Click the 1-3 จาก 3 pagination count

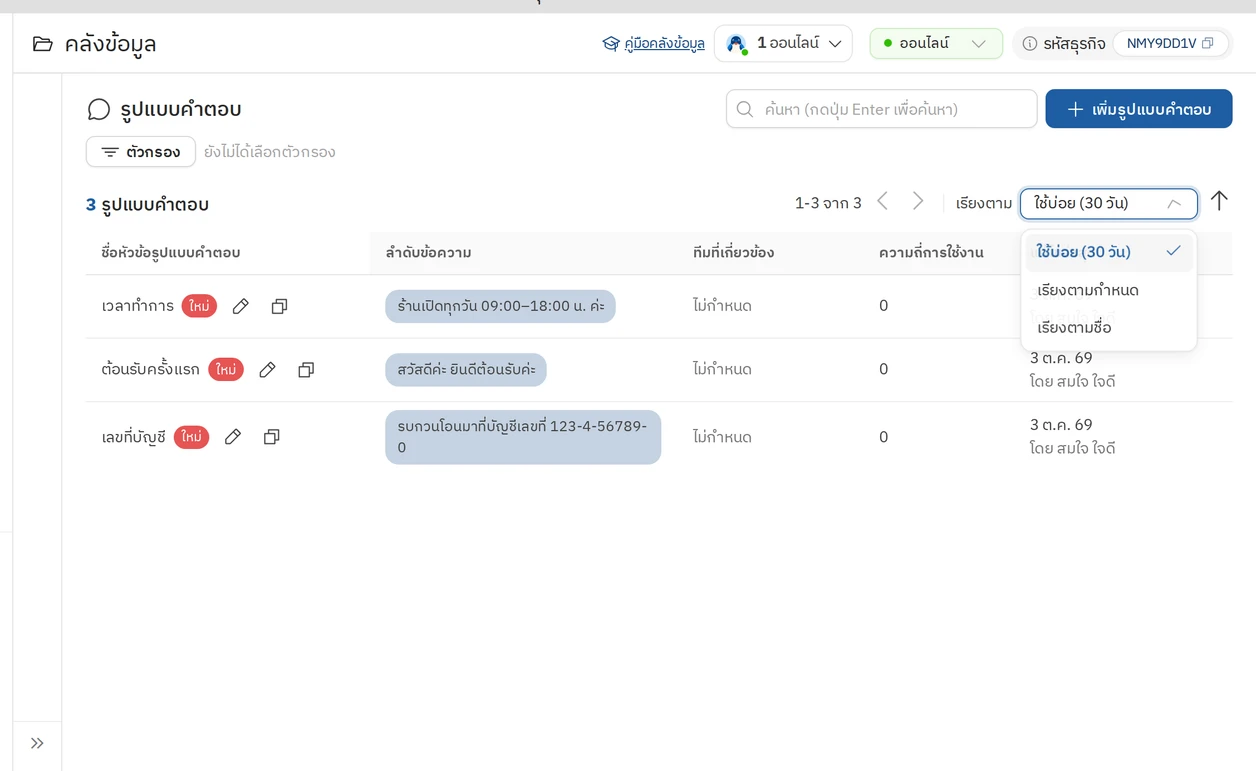(x=828, y=203)
